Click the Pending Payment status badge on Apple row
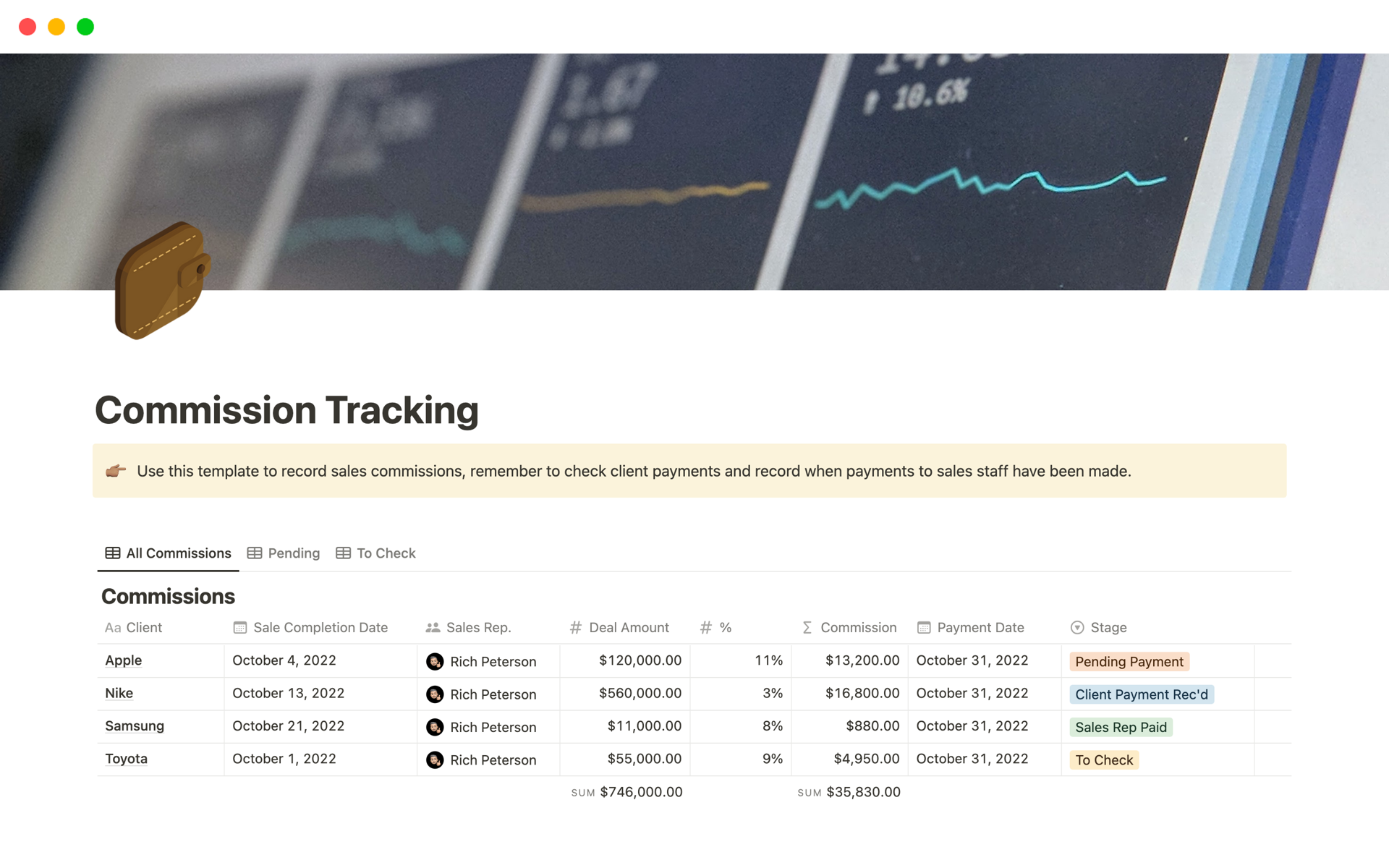The image size is (1389, 868). click(1129, 660)
